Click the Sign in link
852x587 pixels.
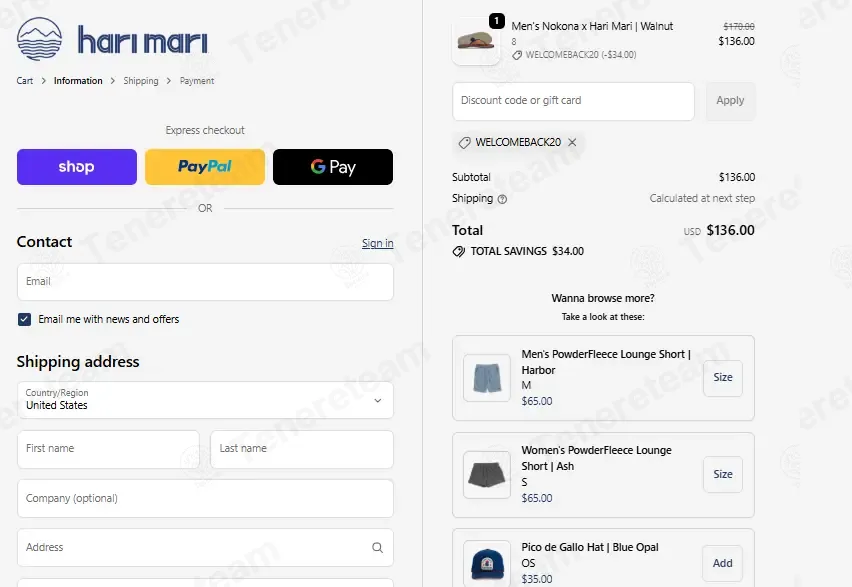click(x=378, y=243)
